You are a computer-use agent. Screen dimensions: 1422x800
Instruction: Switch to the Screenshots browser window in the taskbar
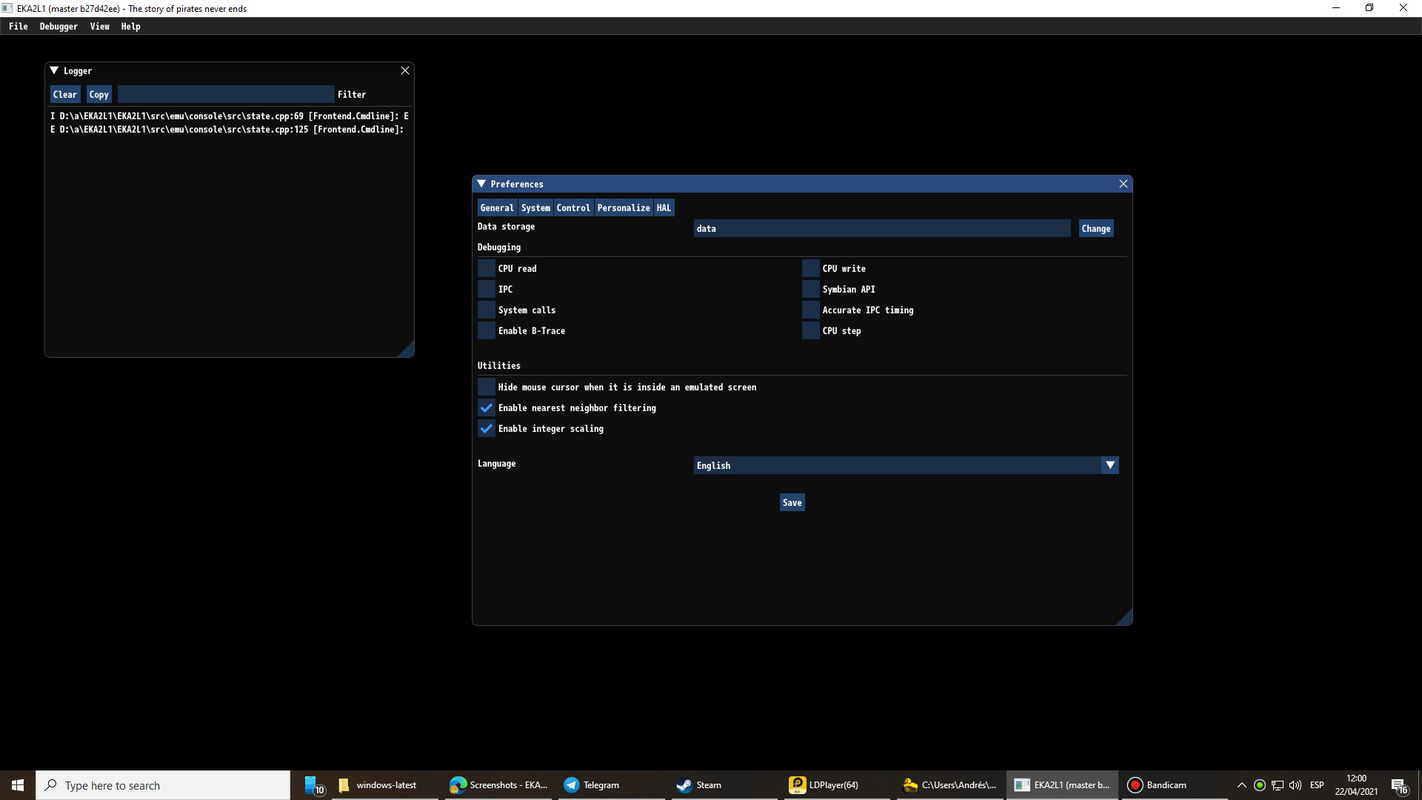point(498,785)
